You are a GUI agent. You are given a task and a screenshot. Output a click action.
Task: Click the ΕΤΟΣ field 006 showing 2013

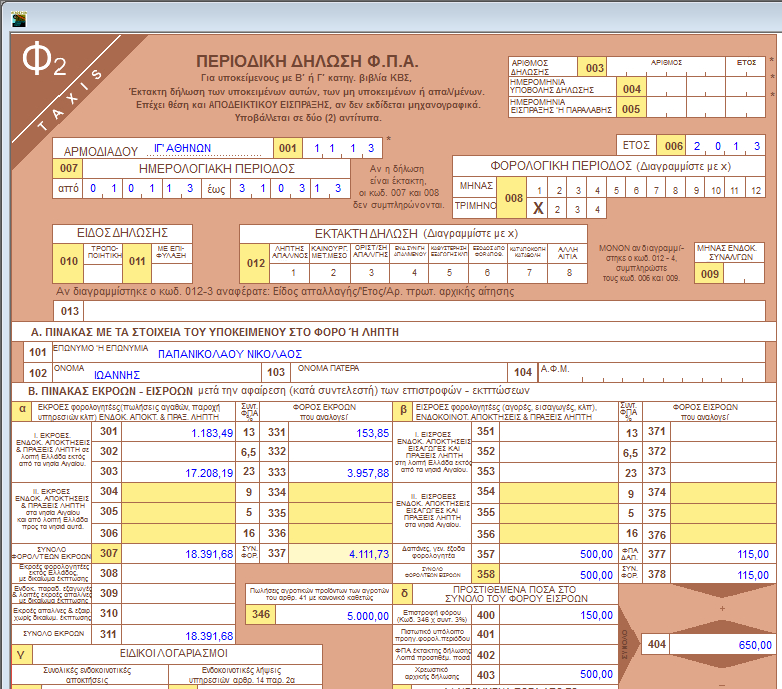click(x=726, y=146)
